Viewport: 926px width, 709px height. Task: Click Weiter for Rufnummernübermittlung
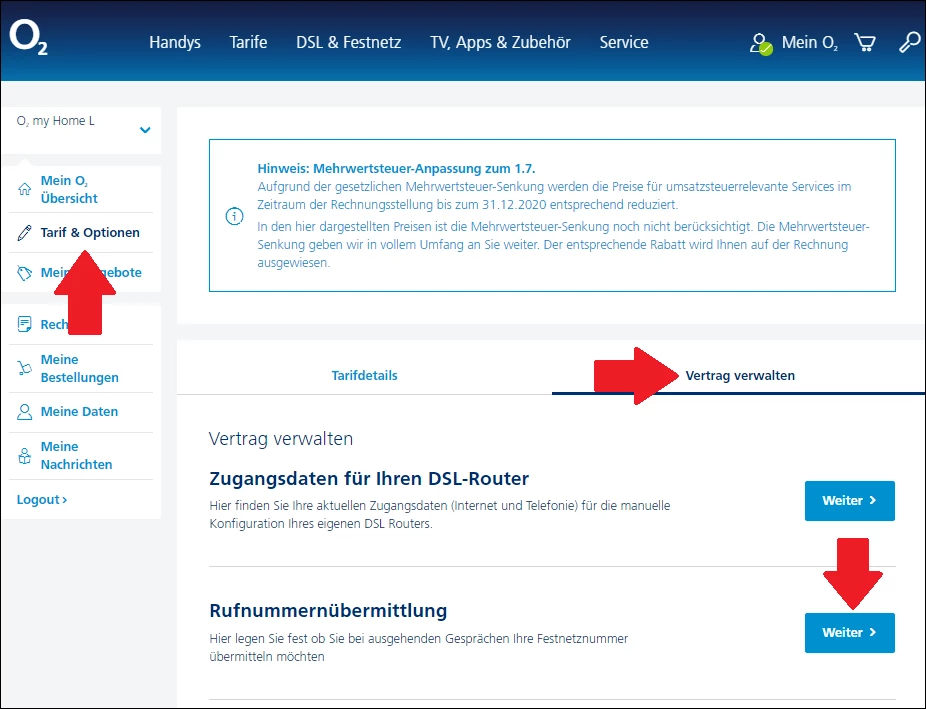849,633
